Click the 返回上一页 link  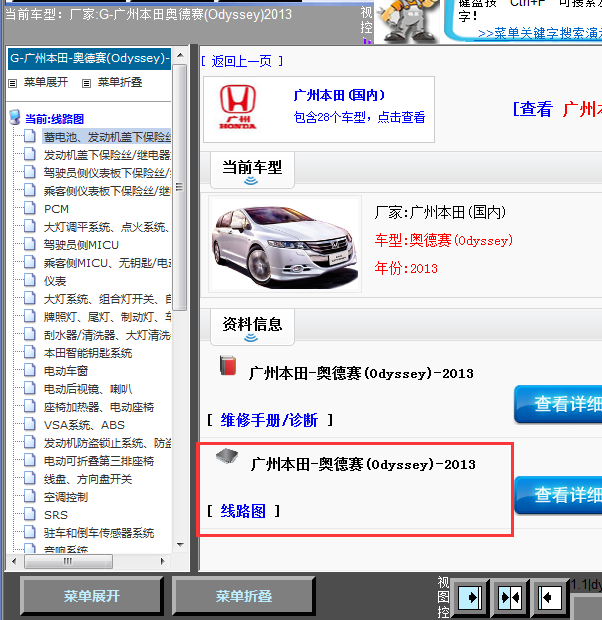point(241,61)
